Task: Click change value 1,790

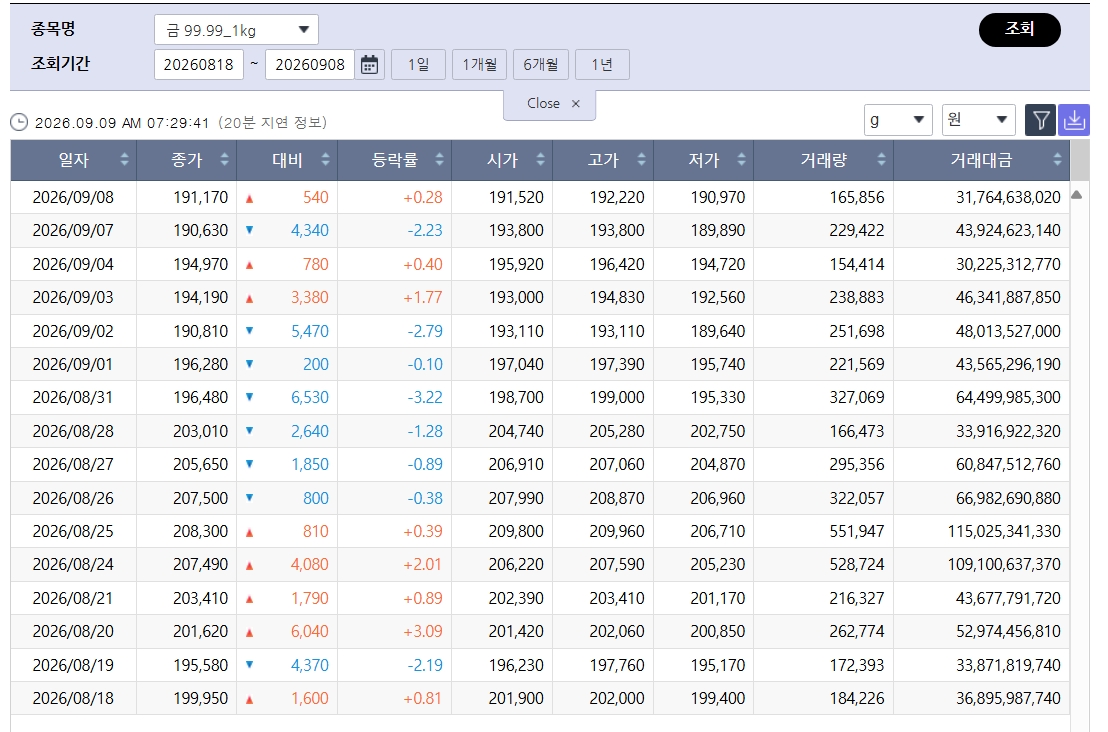Action: point(310,598)
